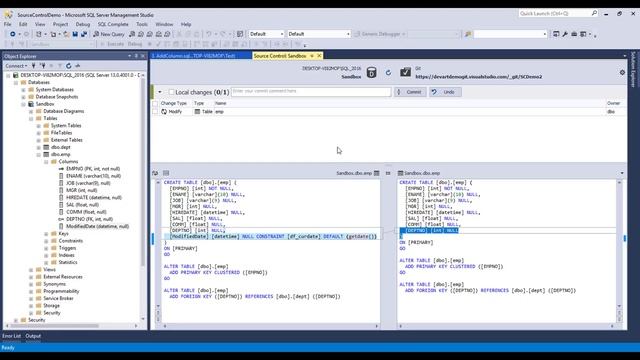Click the repository checkmark icon near Git
Screen dimensions: 640x360
point(405,72)
